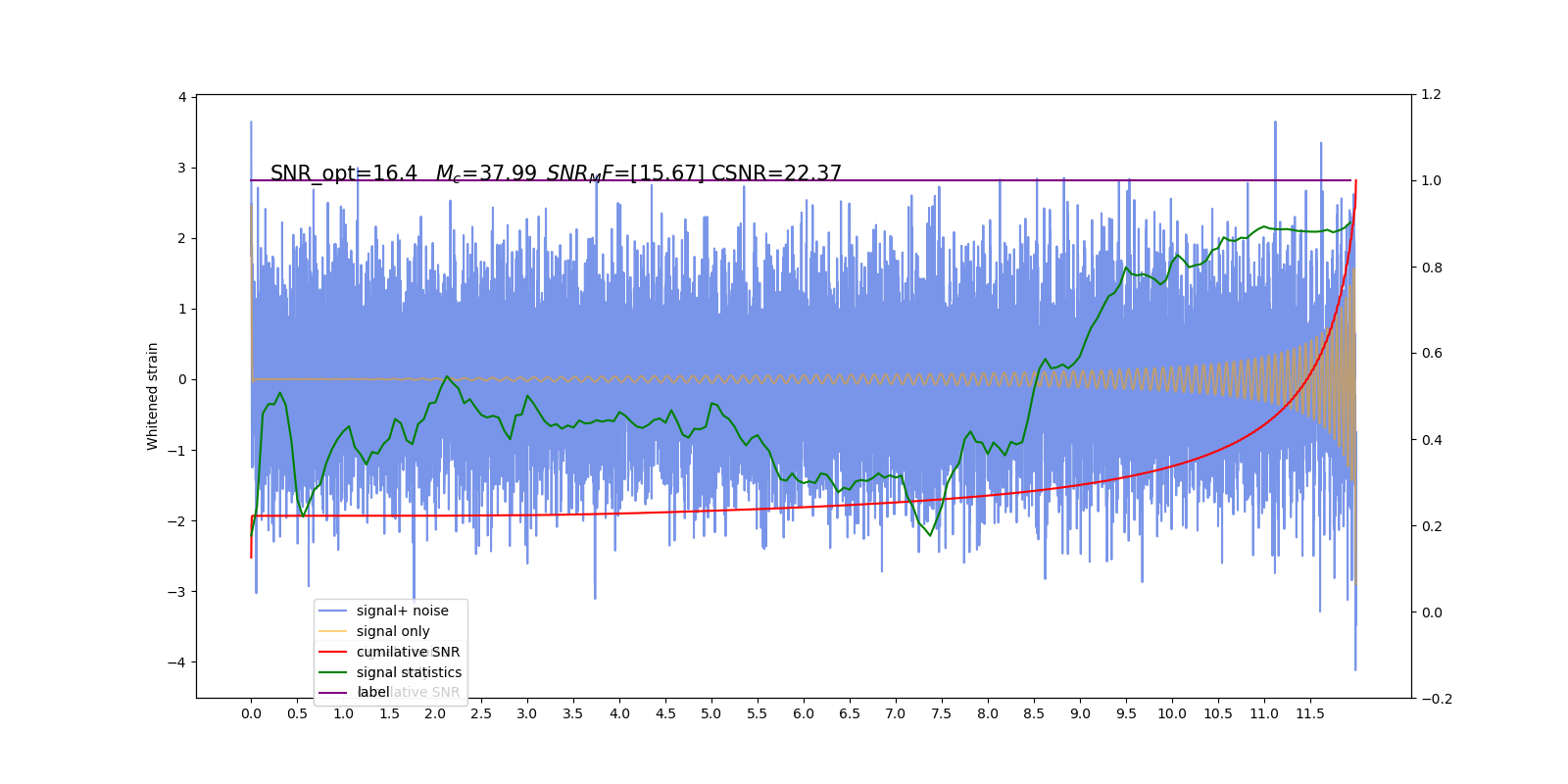
Task: Click the red line sample beside 'cumilative SNR'
Action: coord(333,652)
